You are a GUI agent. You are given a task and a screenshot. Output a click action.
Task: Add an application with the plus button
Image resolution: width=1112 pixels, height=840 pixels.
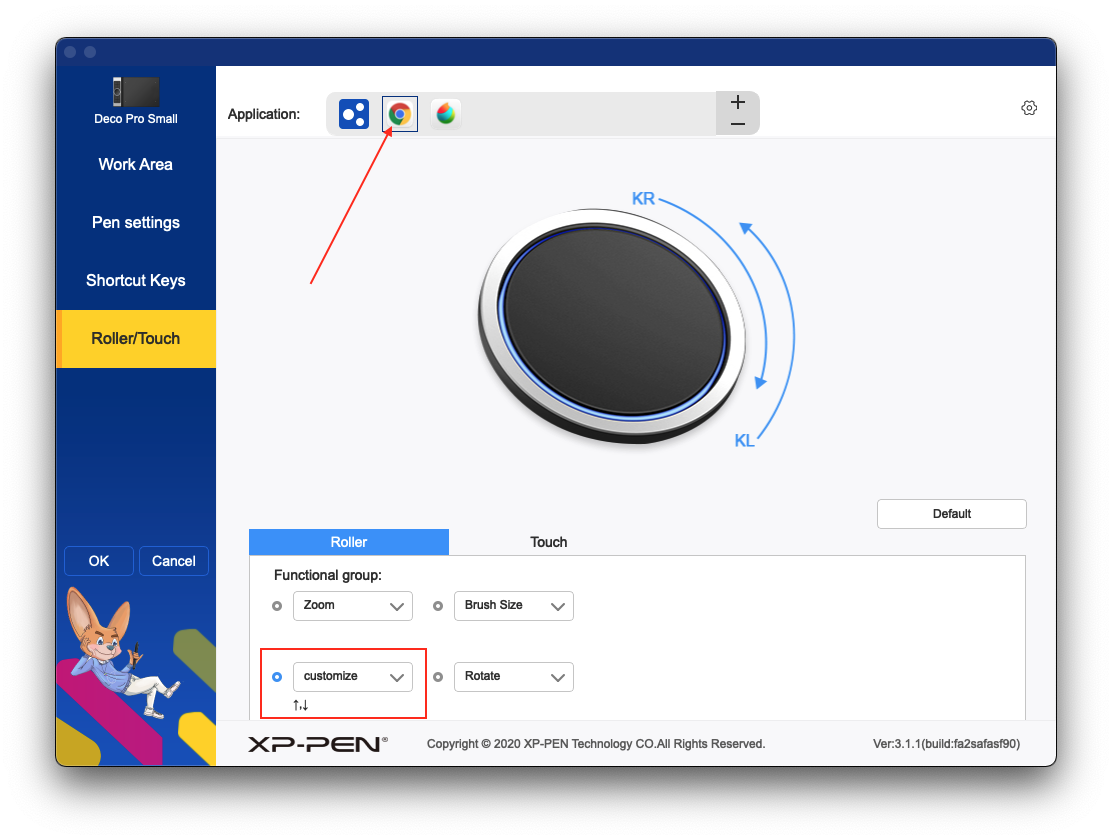[x=738, y=102]
